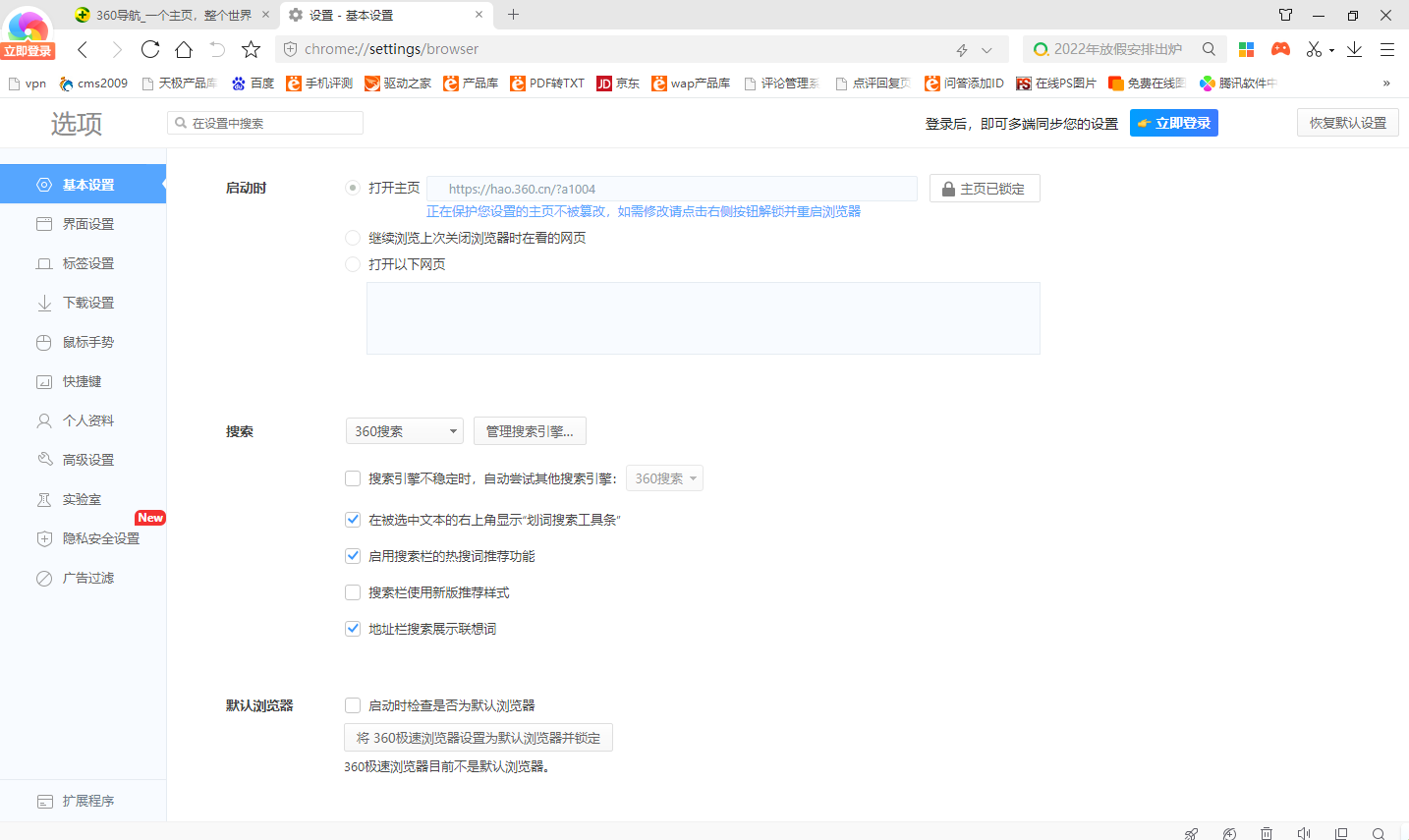Open the game controller icon
The height and width of the screenshot is (840, 1409).
click(x=1280, y=49)
